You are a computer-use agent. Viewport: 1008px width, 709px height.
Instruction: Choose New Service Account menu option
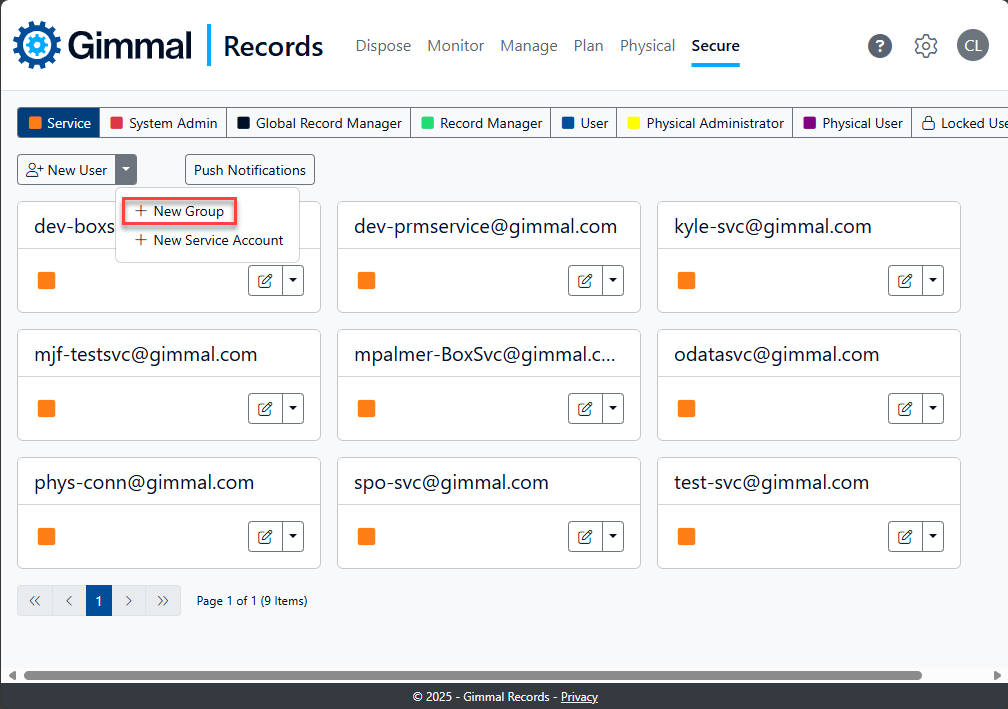[210, 240]
